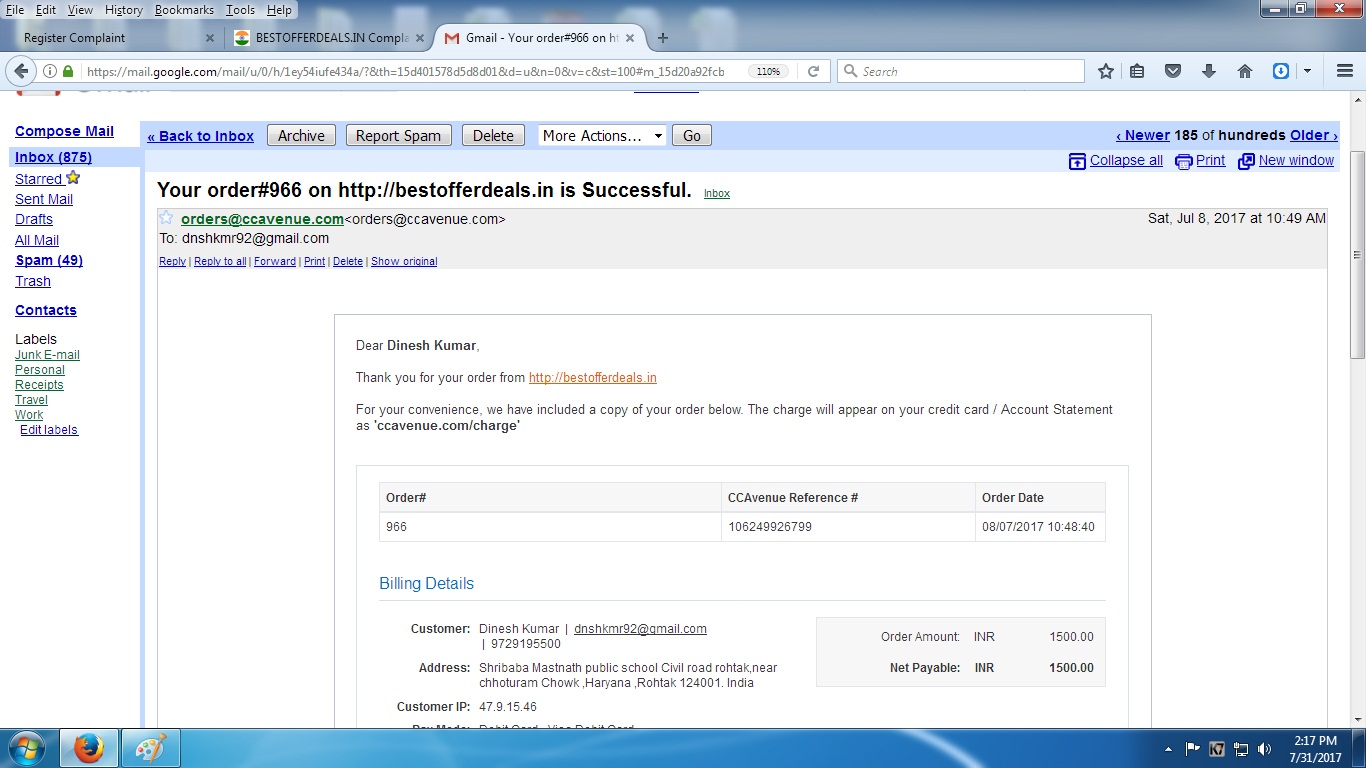Bookmark this page with the star icon
Screen dimensions: 1366x768
[1106, 71]
